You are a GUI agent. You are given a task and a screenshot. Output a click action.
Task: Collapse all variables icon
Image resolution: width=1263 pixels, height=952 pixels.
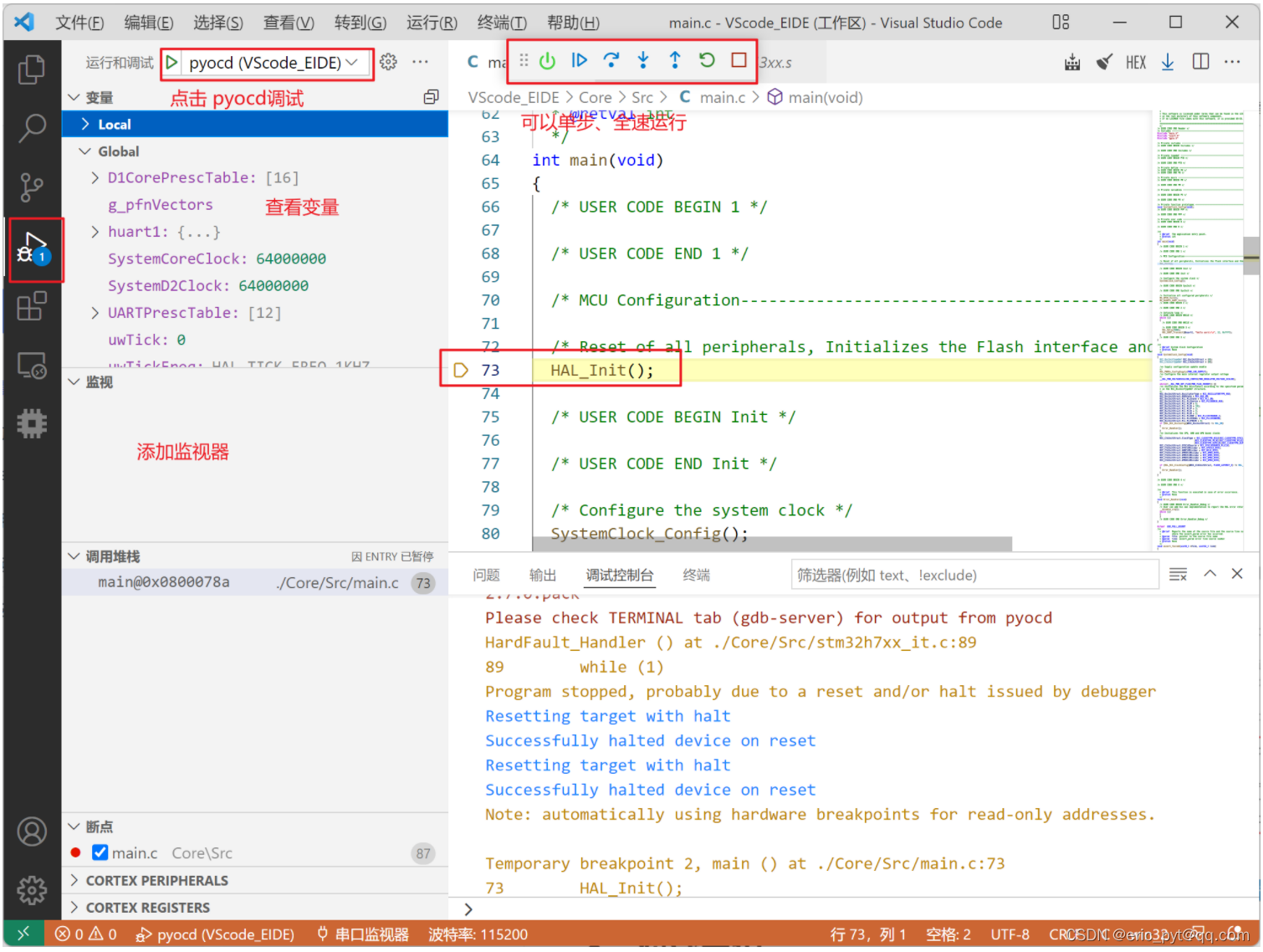click(x=431, y=97)
